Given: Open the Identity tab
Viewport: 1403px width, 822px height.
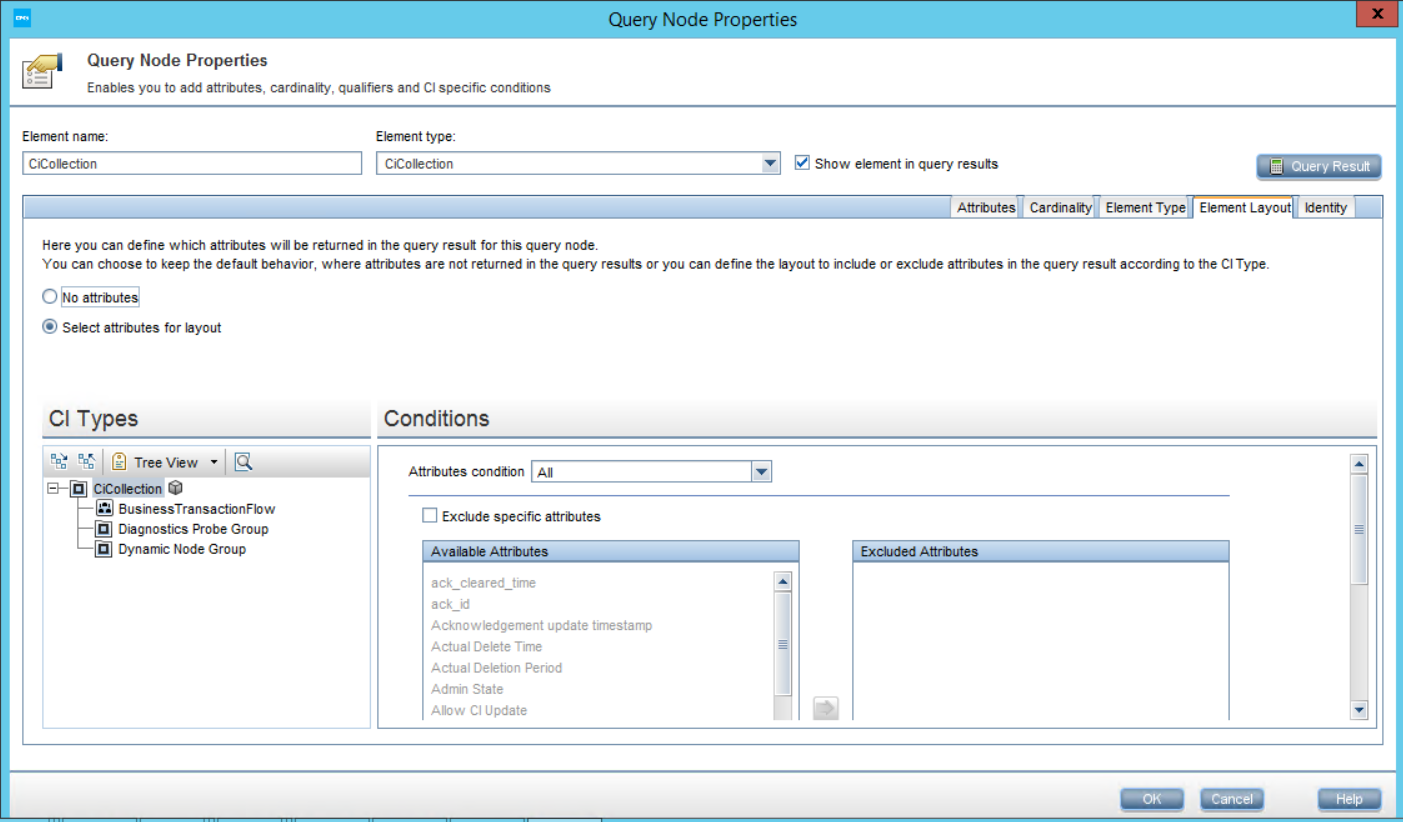Looking at the screenshot, I should click(x=1325, y=207).
